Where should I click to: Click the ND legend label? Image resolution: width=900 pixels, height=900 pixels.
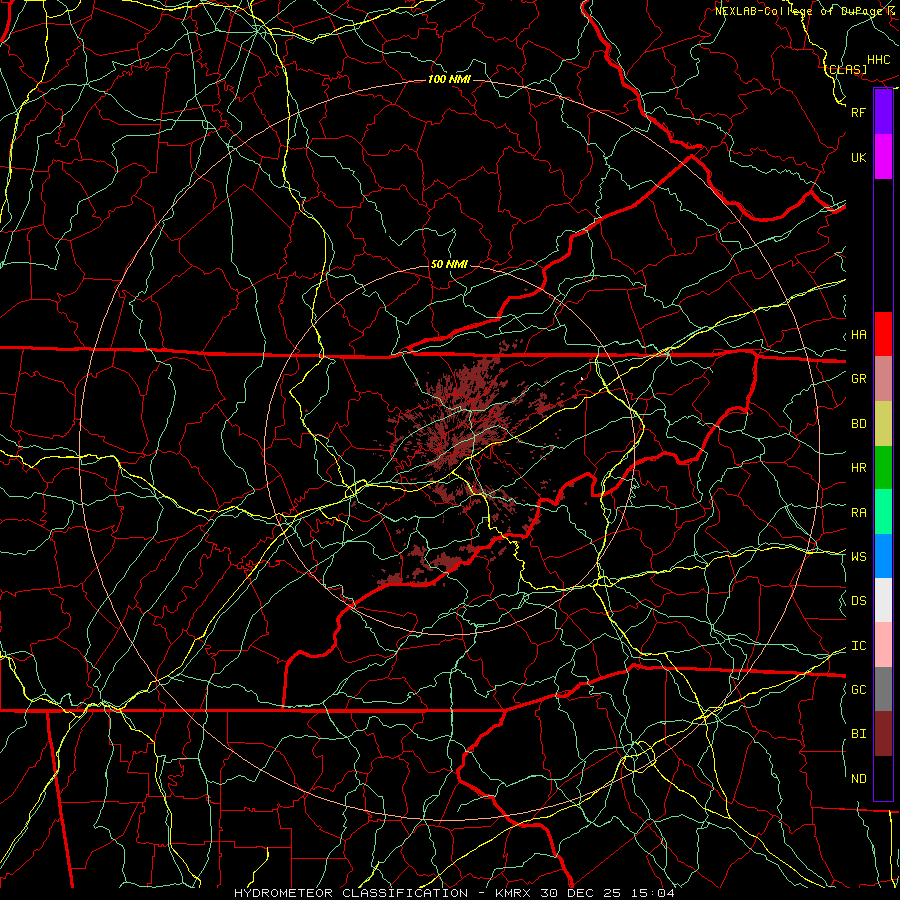coord(859,779)
